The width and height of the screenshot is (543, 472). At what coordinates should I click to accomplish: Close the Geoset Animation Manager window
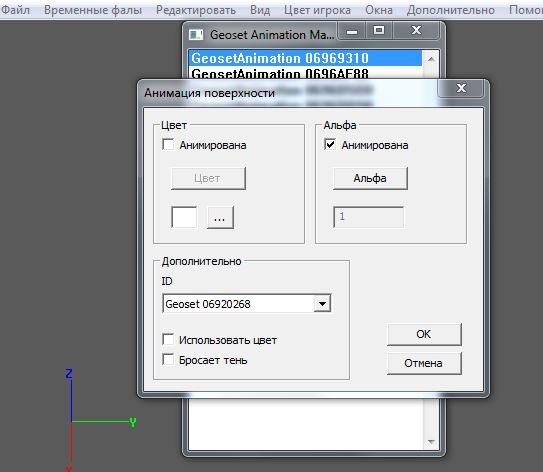416,31
